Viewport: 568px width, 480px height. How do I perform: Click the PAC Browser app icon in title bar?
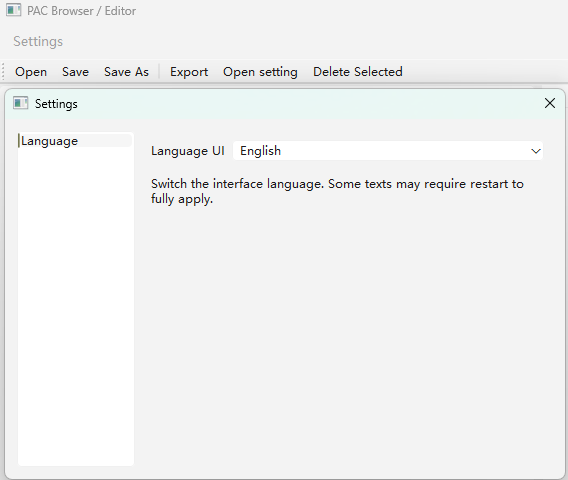coord(13,10)
